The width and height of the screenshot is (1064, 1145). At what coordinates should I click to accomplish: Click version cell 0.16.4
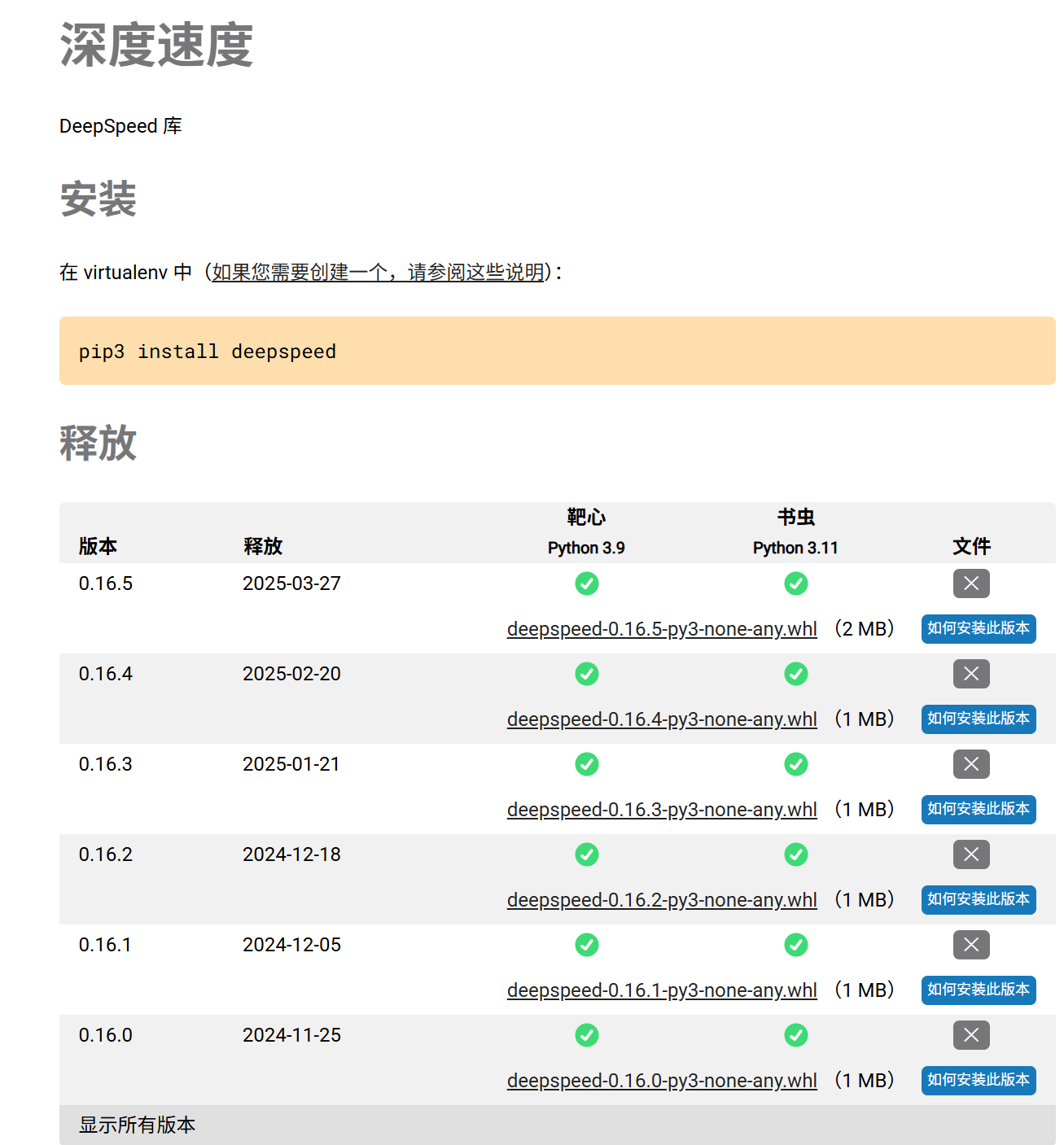click(106, 674)
